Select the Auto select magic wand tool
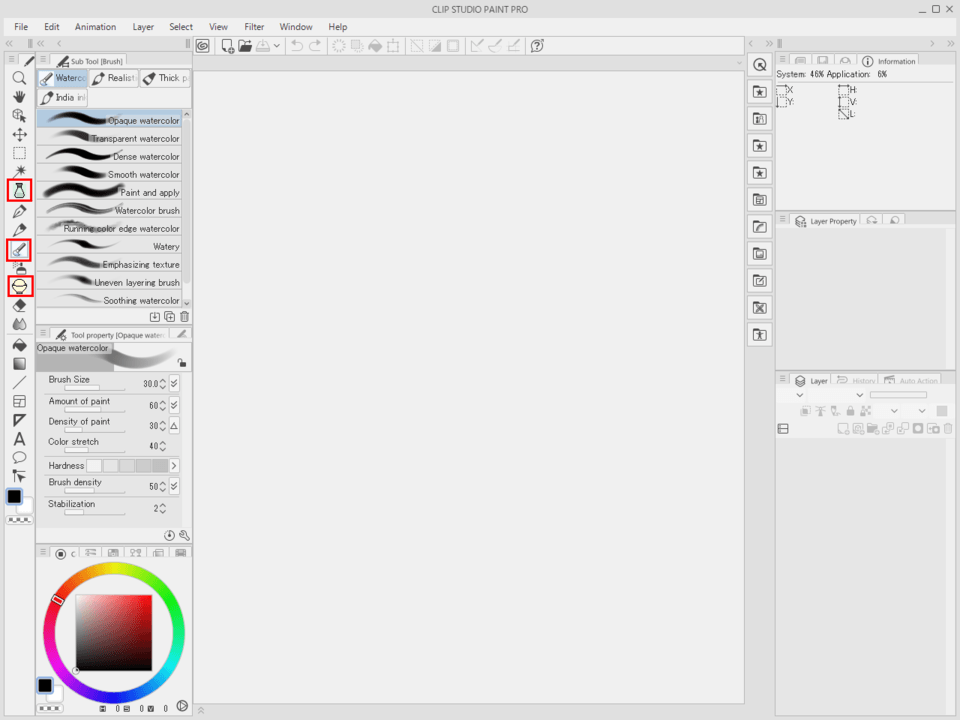Screen dimensions: 960x720 coord(19,171)
